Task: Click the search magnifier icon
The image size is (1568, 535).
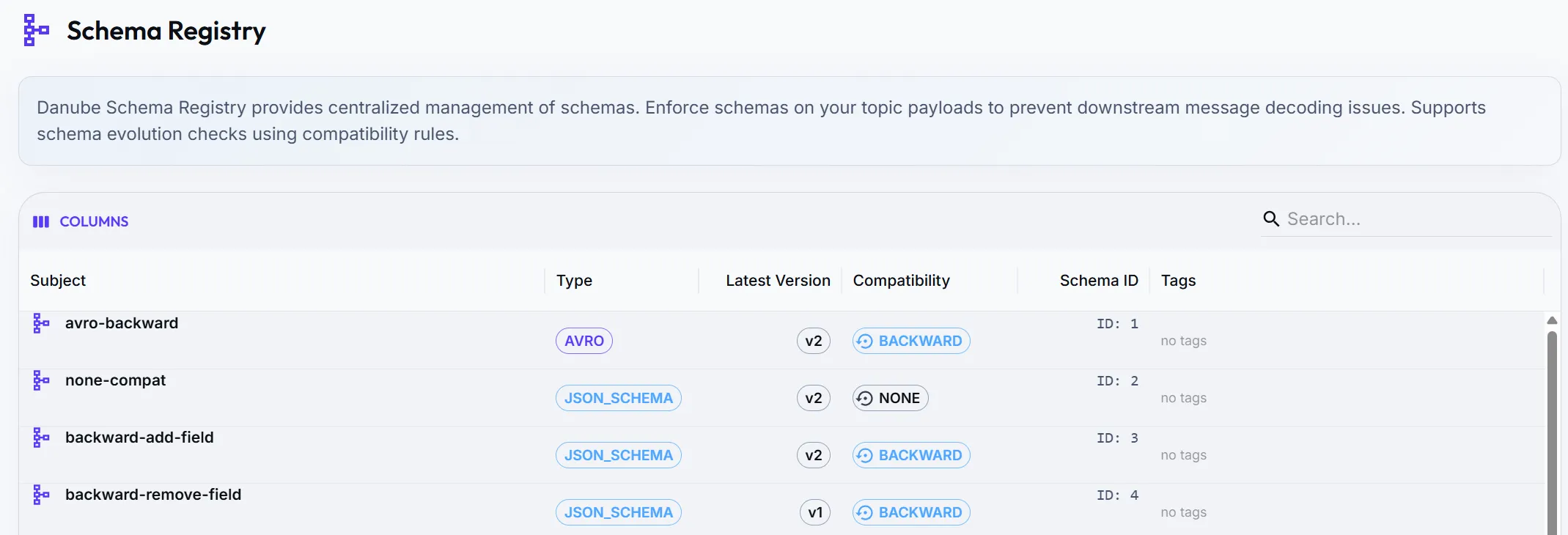Action: point(1271,219)
